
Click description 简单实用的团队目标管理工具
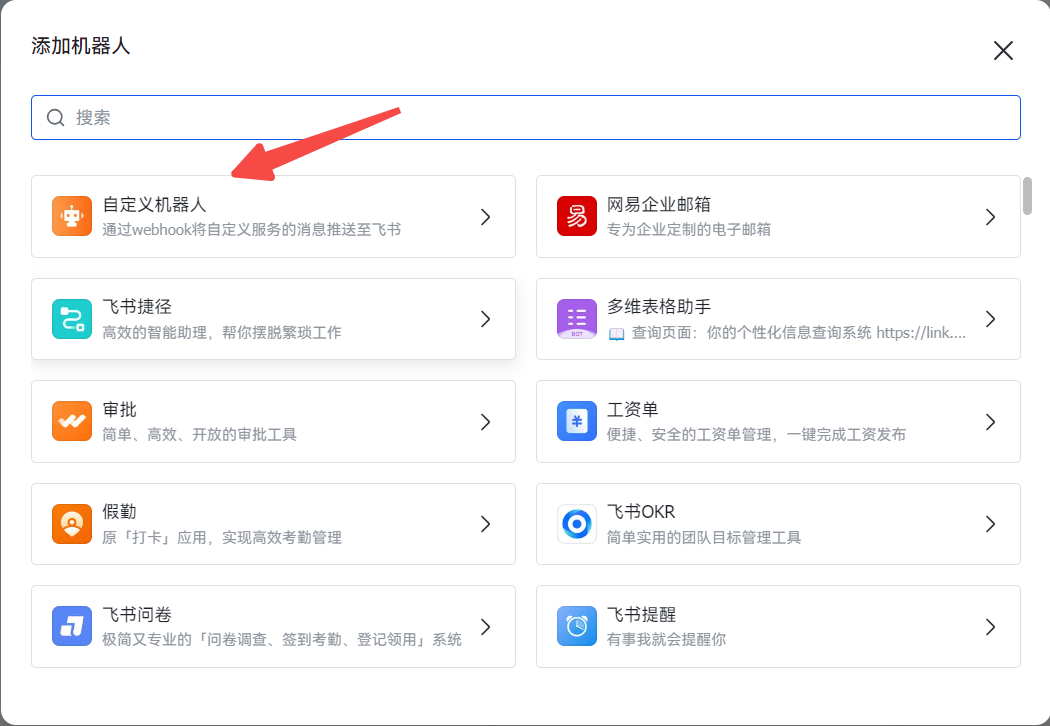coord(704,537)
